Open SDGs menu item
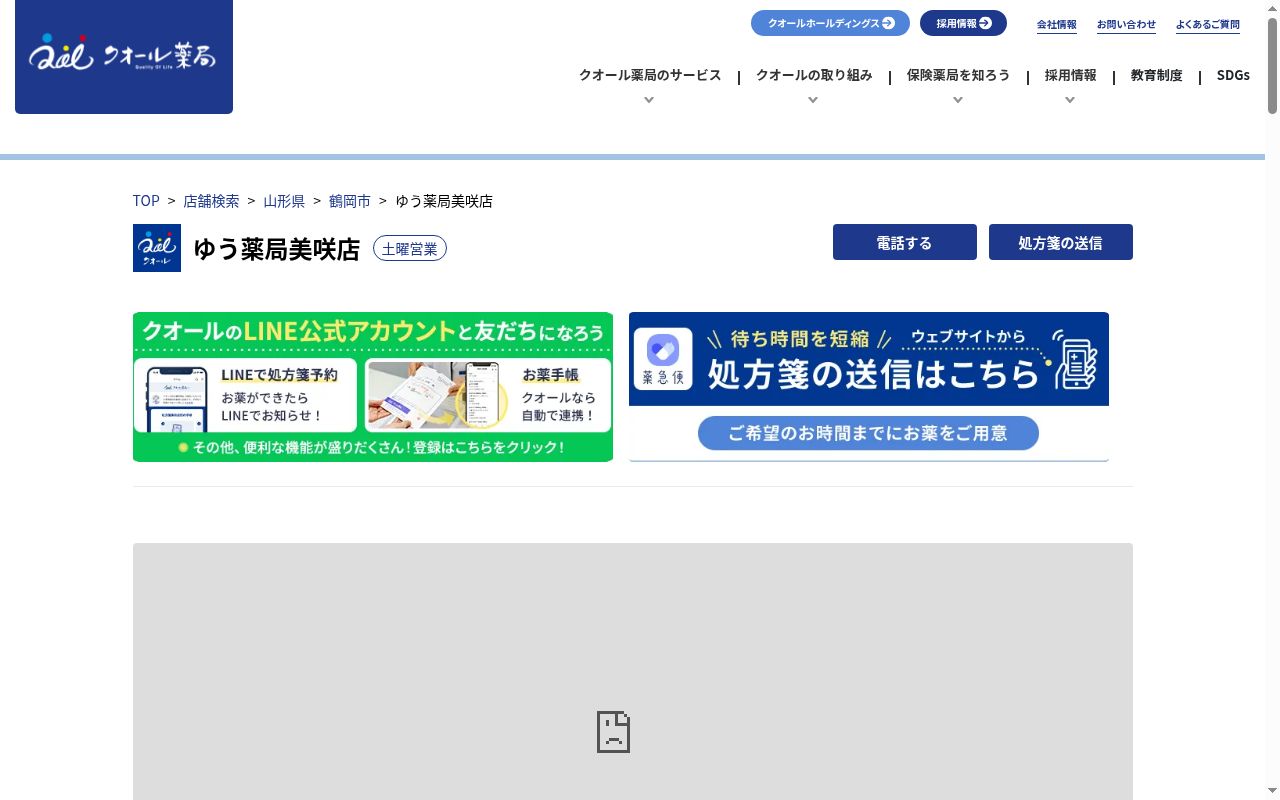Viewport: 1280px width, 800px height. pos(1233,75)
